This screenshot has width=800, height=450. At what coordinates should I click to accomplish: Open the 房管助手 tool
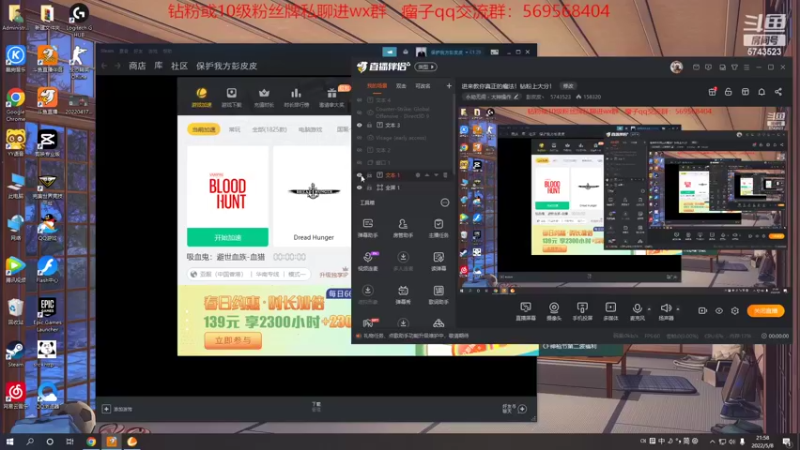[x=403, y=228]
